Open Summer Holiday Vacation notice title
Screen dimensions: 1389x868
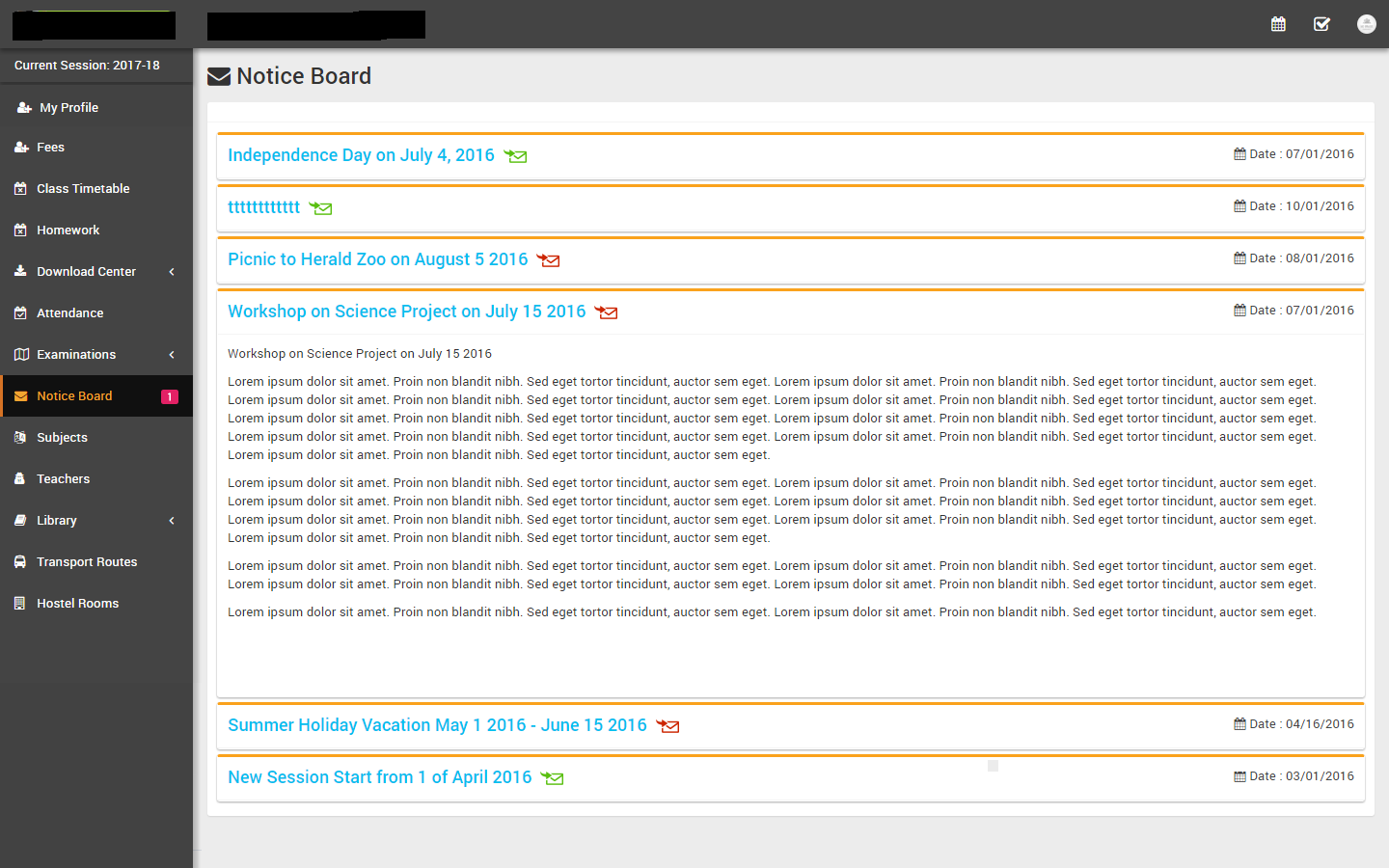tap(437, 725)
